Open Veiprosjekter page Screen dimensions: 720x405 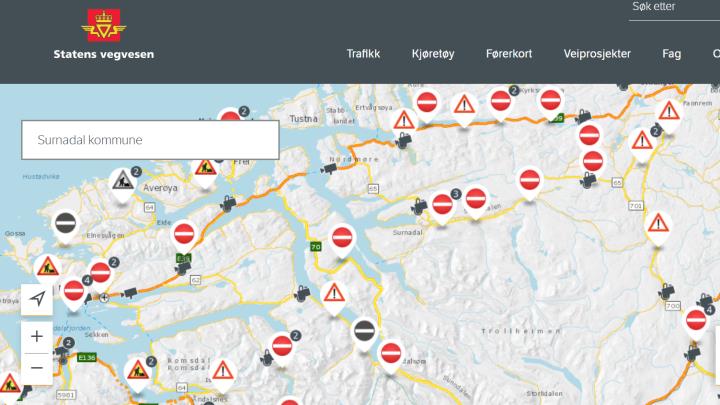pos(597,54)
